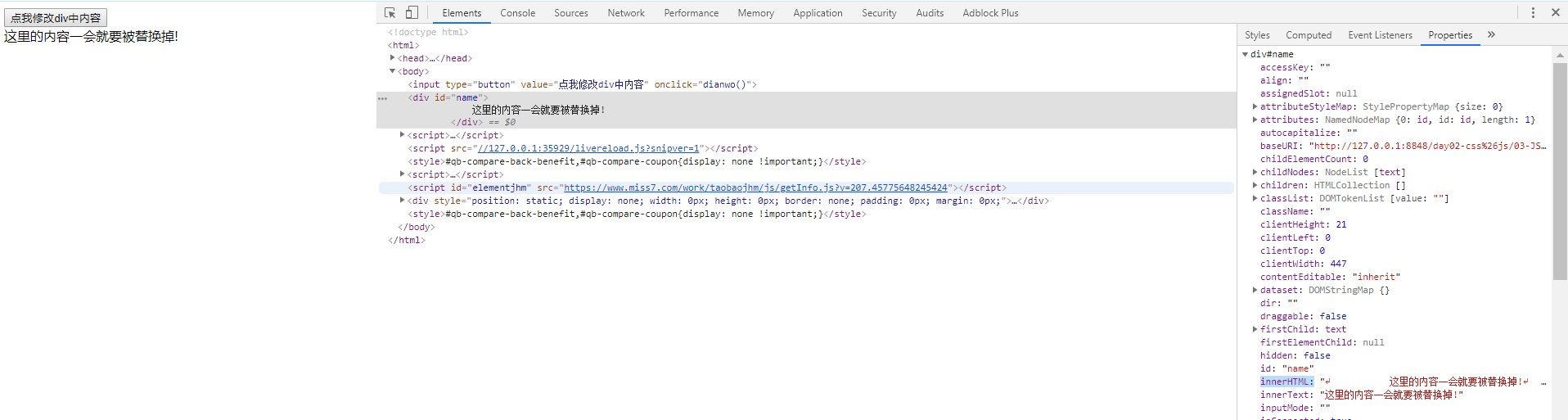Click the innerText property value

(1391, 395)
